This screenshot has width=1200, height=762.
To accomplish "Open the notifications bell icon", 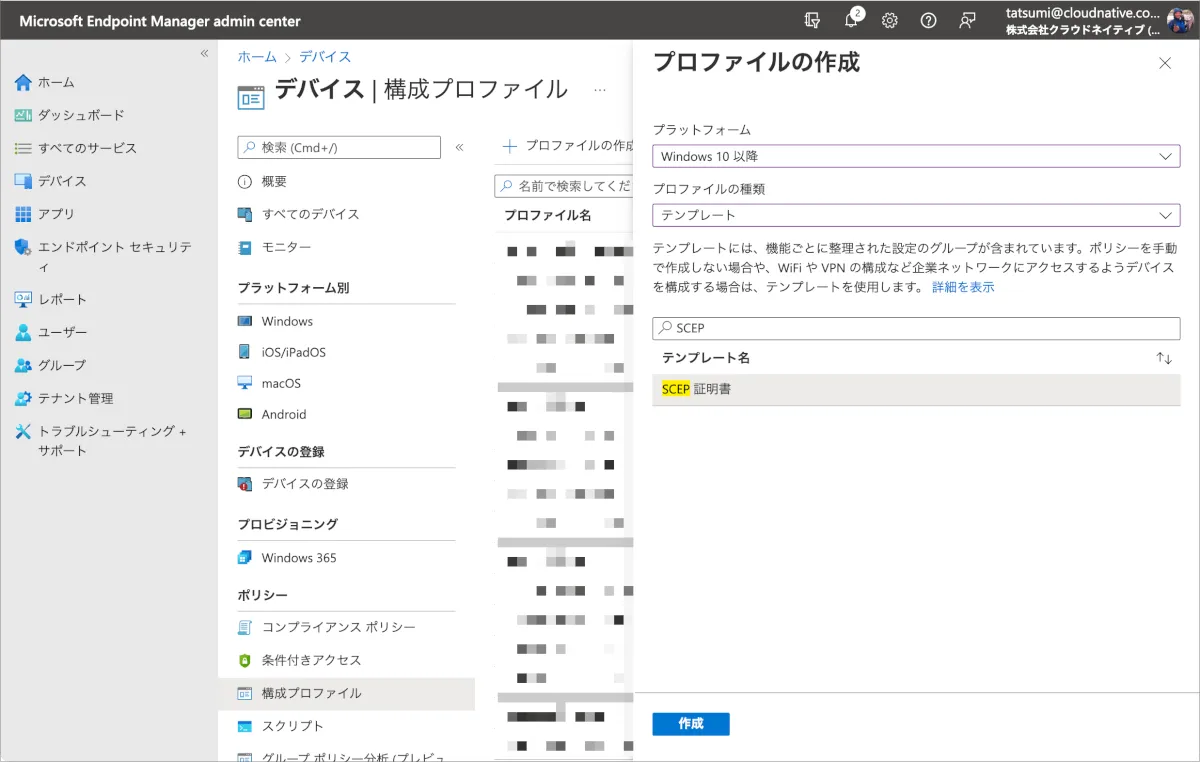I will tap(852, 20).
